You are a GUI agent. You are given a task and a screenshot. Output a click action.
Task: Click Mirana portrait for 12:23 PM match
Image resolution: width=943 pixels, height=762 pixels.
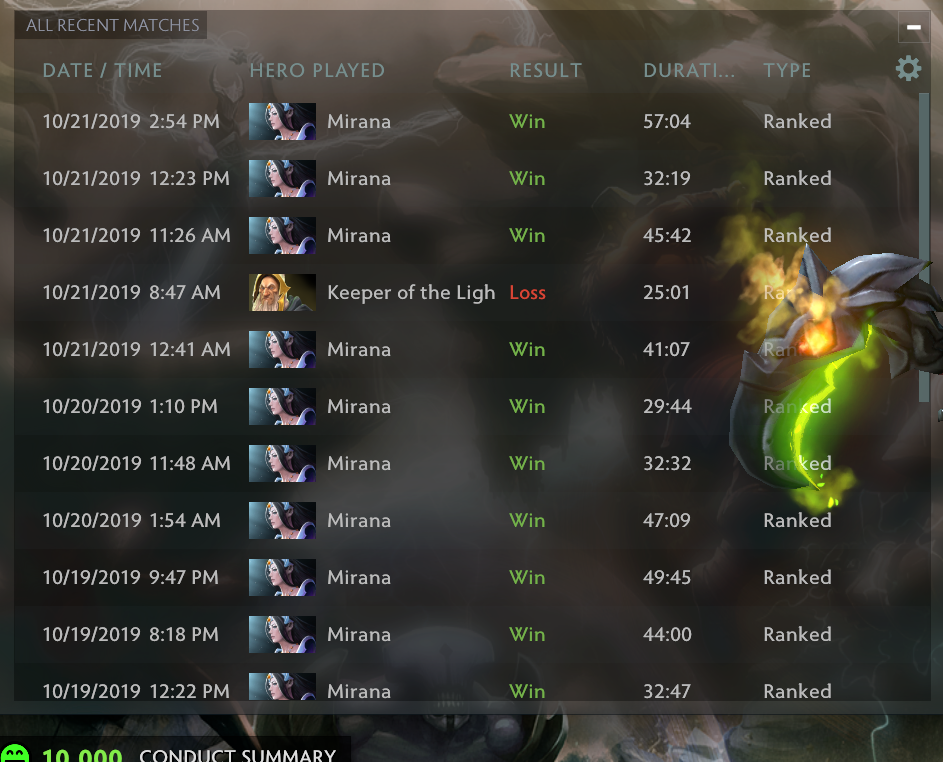pyautogui.click(x=282, y=179)
